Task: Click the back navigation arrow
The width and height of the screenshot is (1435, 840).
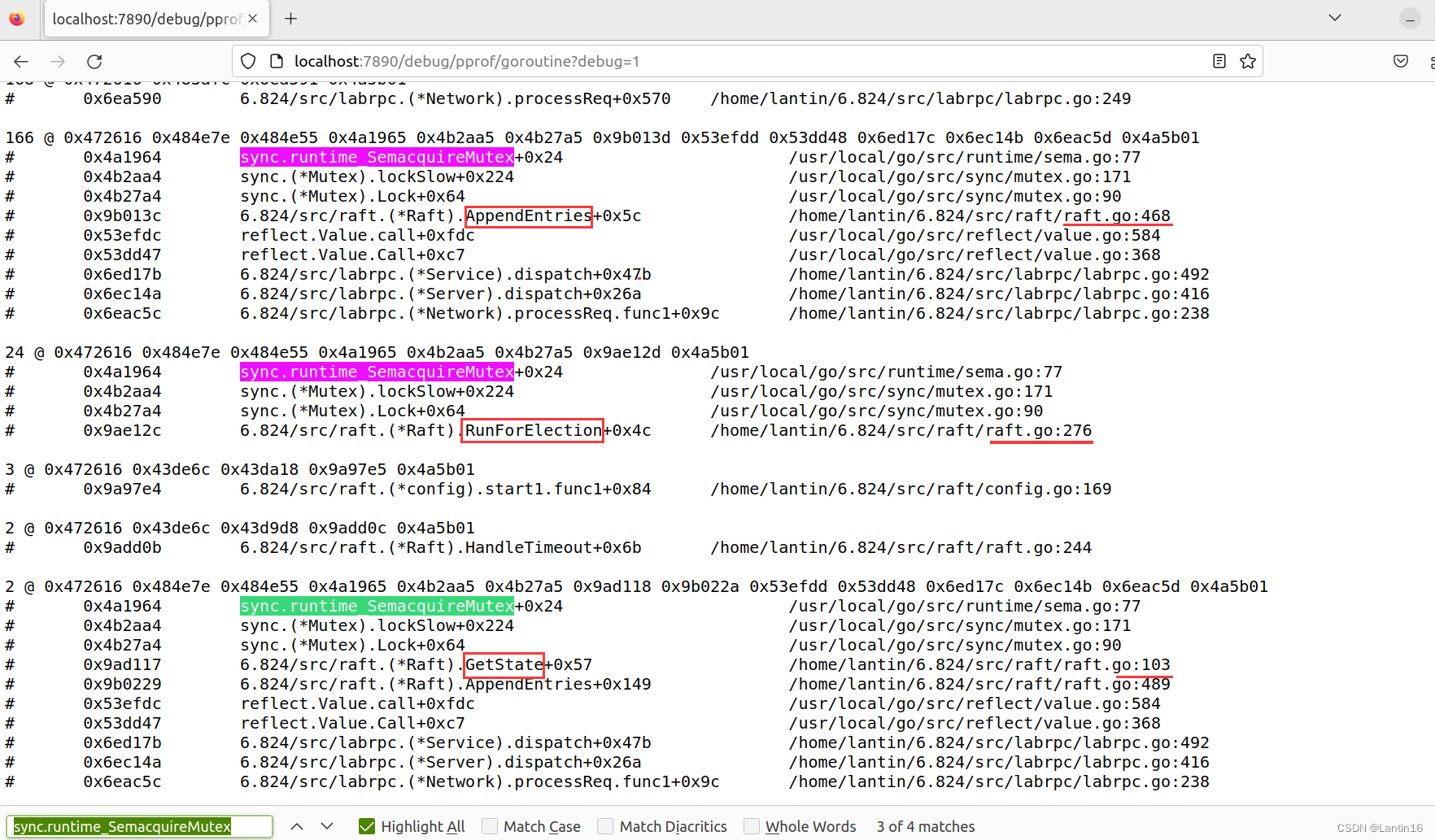Action: tap(20, 61)
